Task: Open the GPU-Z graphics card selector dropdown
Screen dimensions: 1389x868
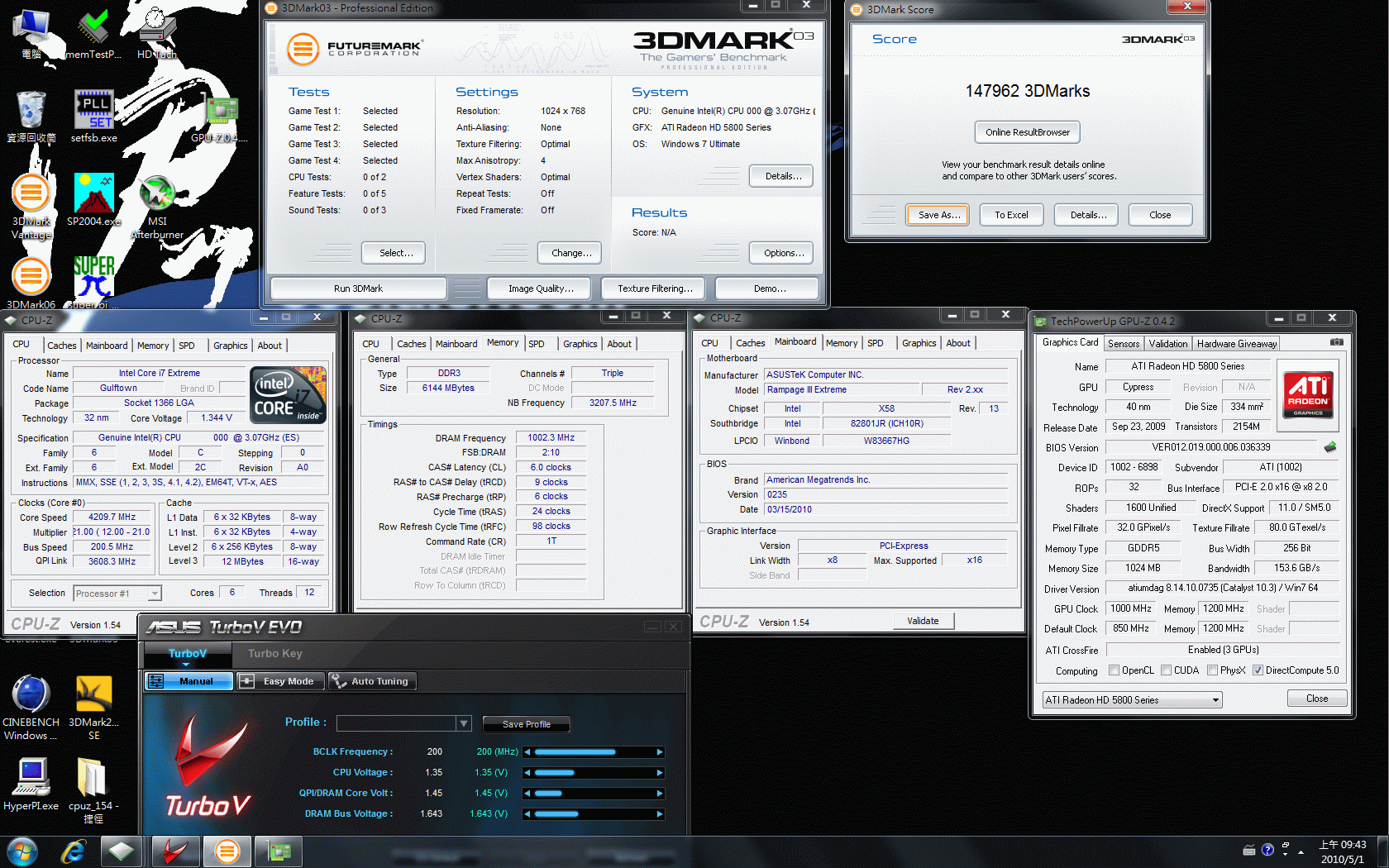Action: [x=1132, y=699]
